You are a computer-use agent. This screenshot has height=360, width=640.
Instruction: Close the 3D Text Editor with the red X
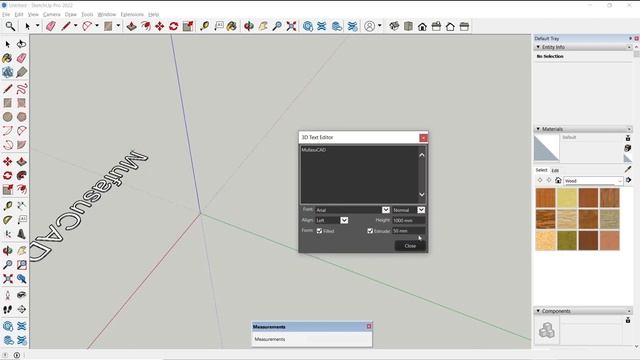[x=423, y=138]
